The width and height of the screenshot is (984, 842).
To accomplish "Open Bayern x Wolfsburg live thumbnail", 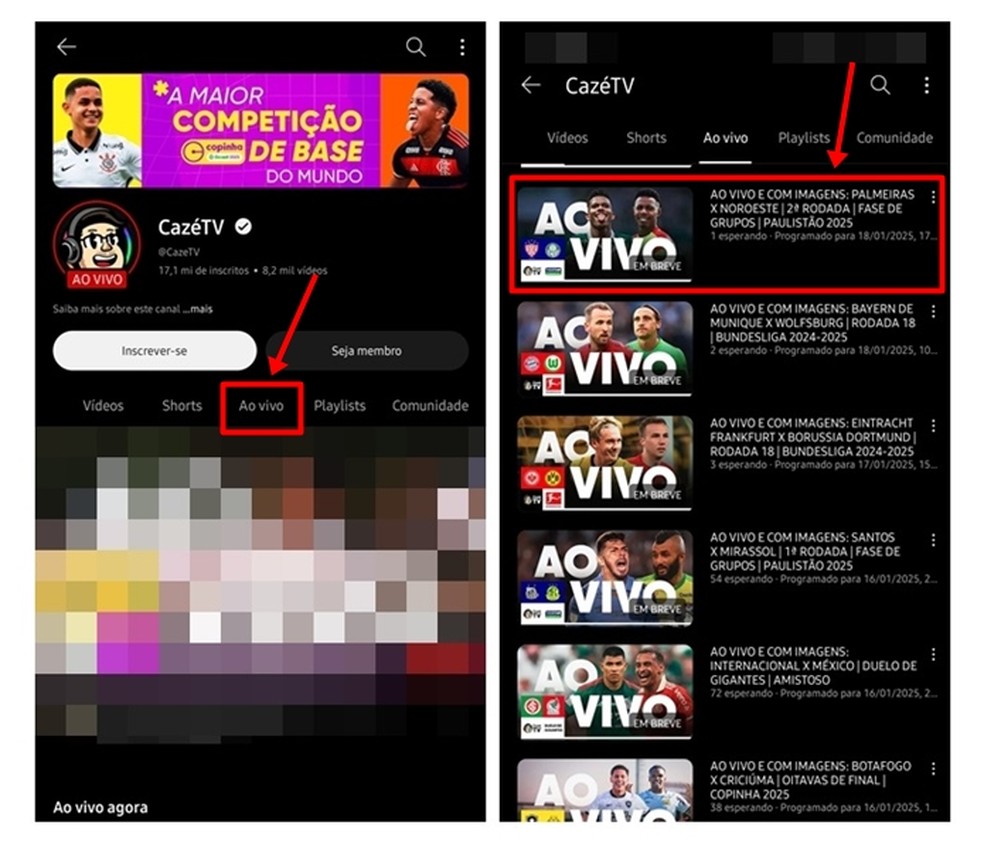I will pos(605,348).
